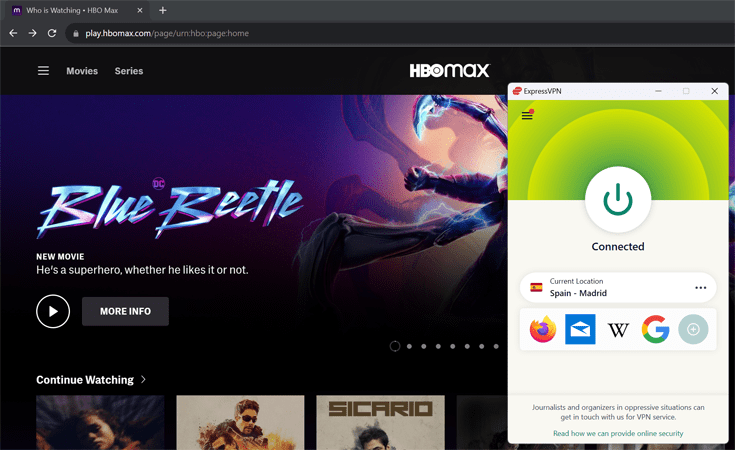Click the HBO Max logo
Image resolution: width=735 pixels, height=450 pixels.
[449, 71]
